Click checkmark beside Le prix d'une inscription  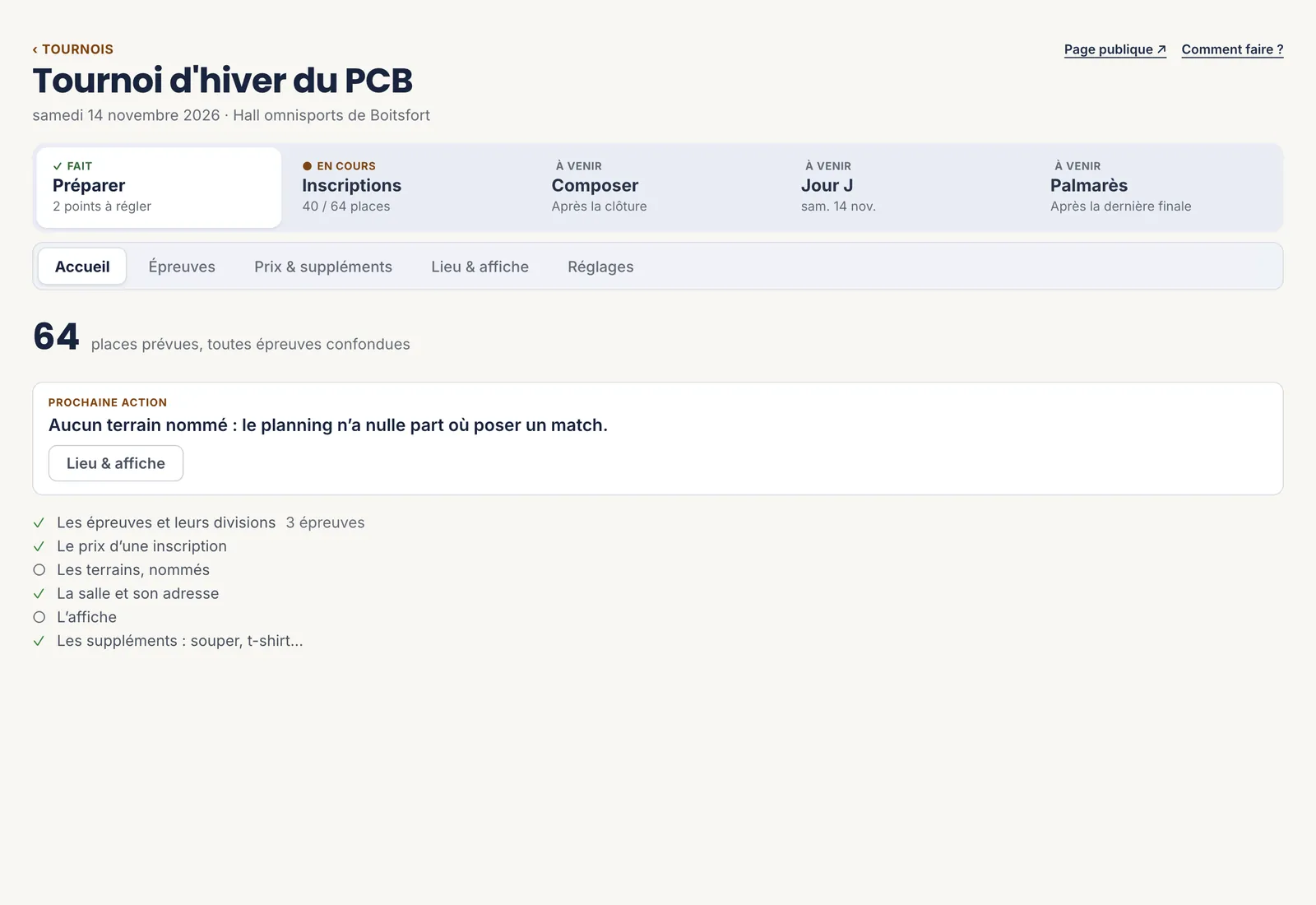[x=39, y=546]
